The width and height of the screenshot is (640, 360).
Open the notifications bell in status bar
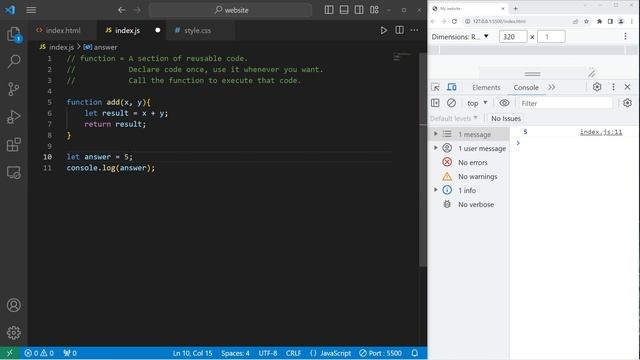(x=415, y=353)
